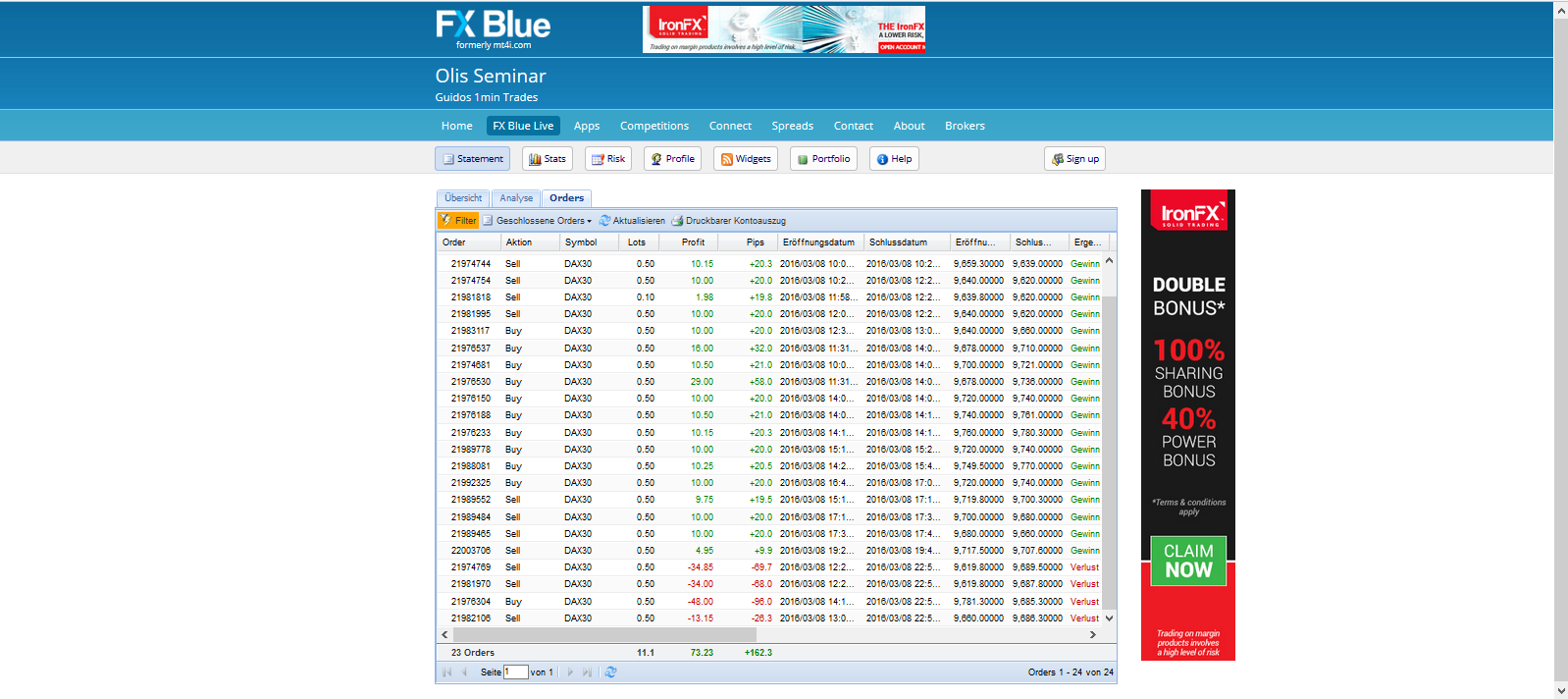Switch to the Übersicht tab
The height and width of the screenshot is (699, 1568).
click(463, 198)
